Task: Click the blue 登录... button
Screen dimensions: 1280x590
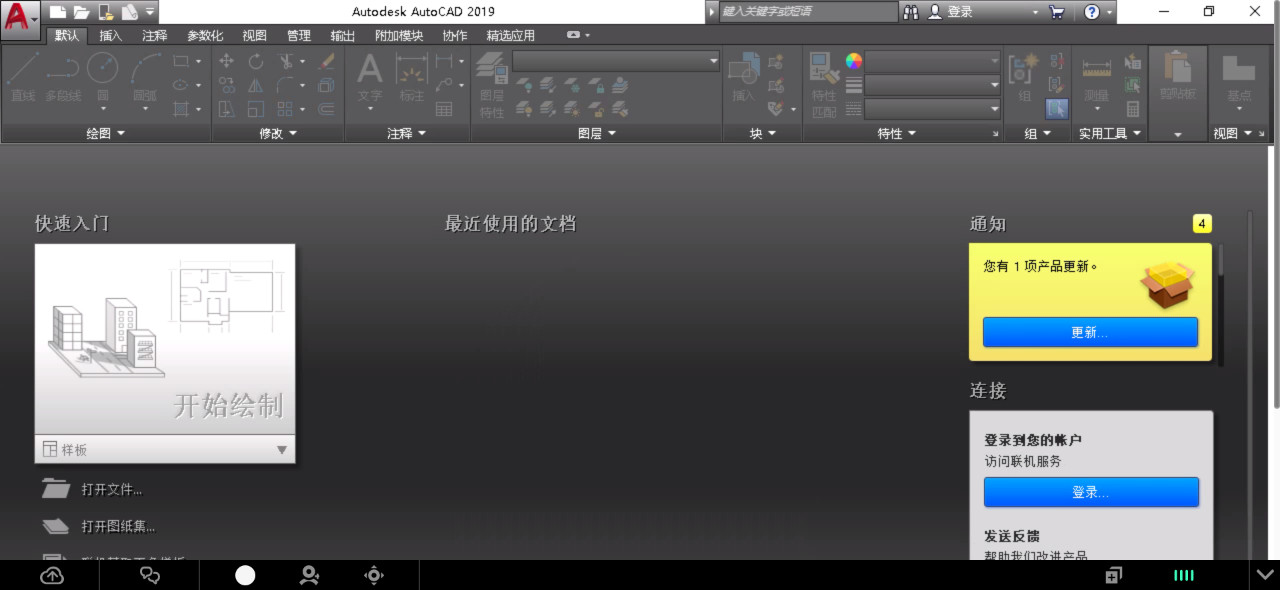Action: click(1090, 492)
